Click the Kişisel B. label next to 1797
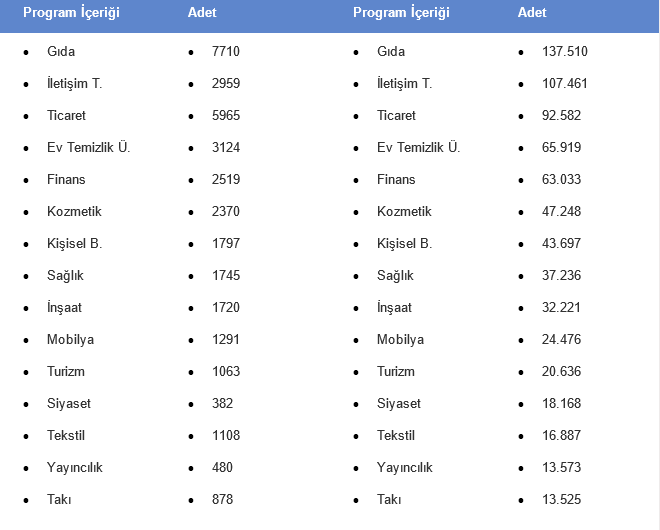The height and width of the screenshot is (530, 660). pyautogui.click(x=75, y=243)
